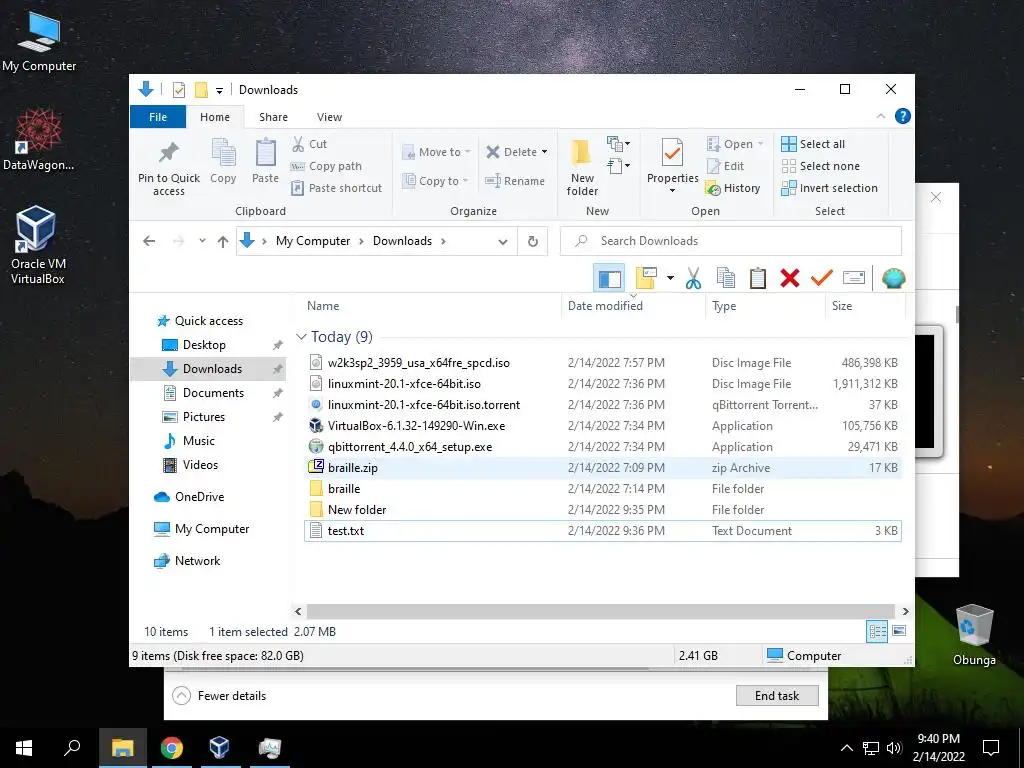Click the Search Downloads field
1024x768 pixels.
coord(730,241)
